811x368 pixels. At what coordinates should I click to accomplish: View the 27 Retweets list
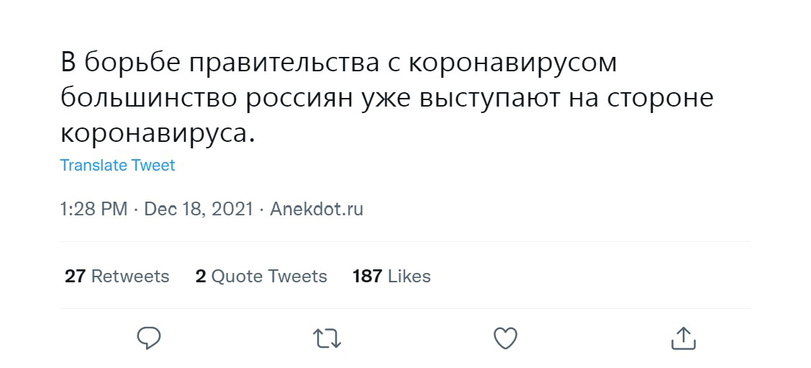pyautogui.click(x=117, y=276)
